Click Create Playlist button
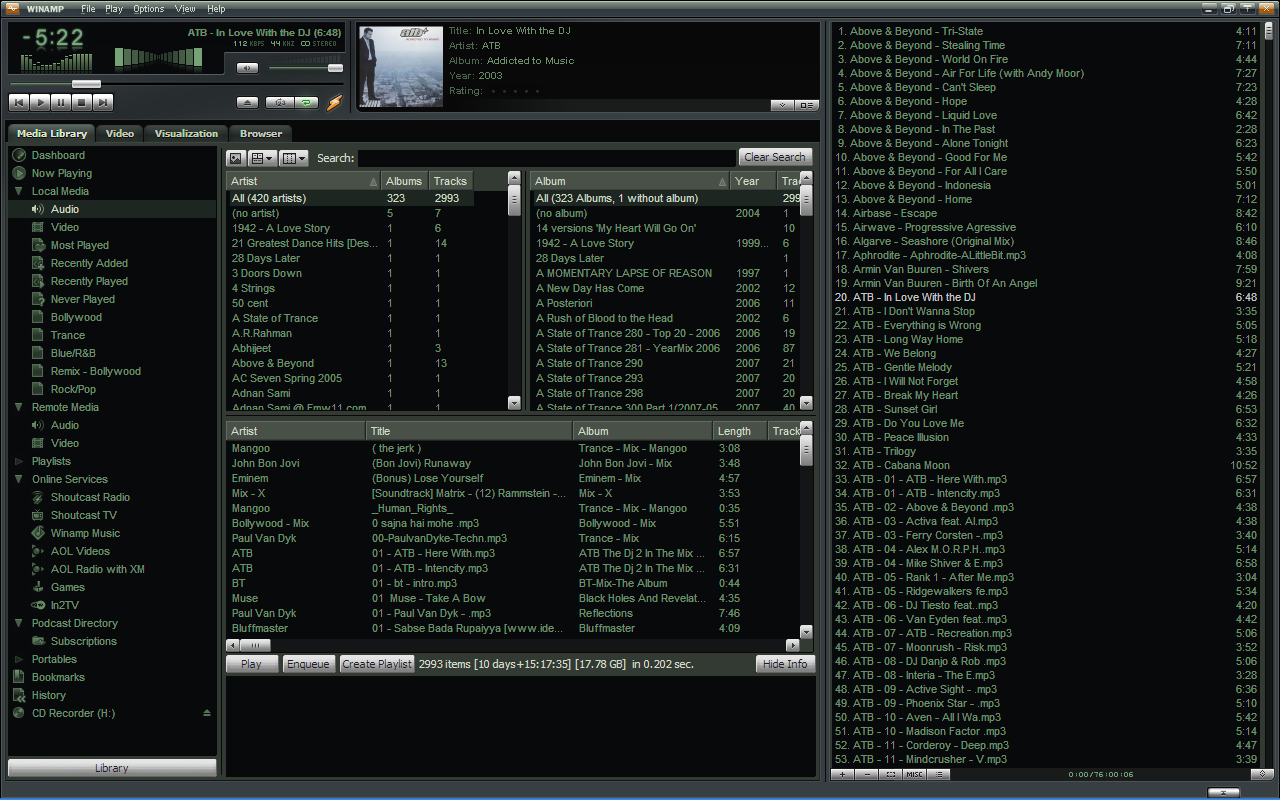The height and width of the screenshot is (800, 1280). [377, 664]
